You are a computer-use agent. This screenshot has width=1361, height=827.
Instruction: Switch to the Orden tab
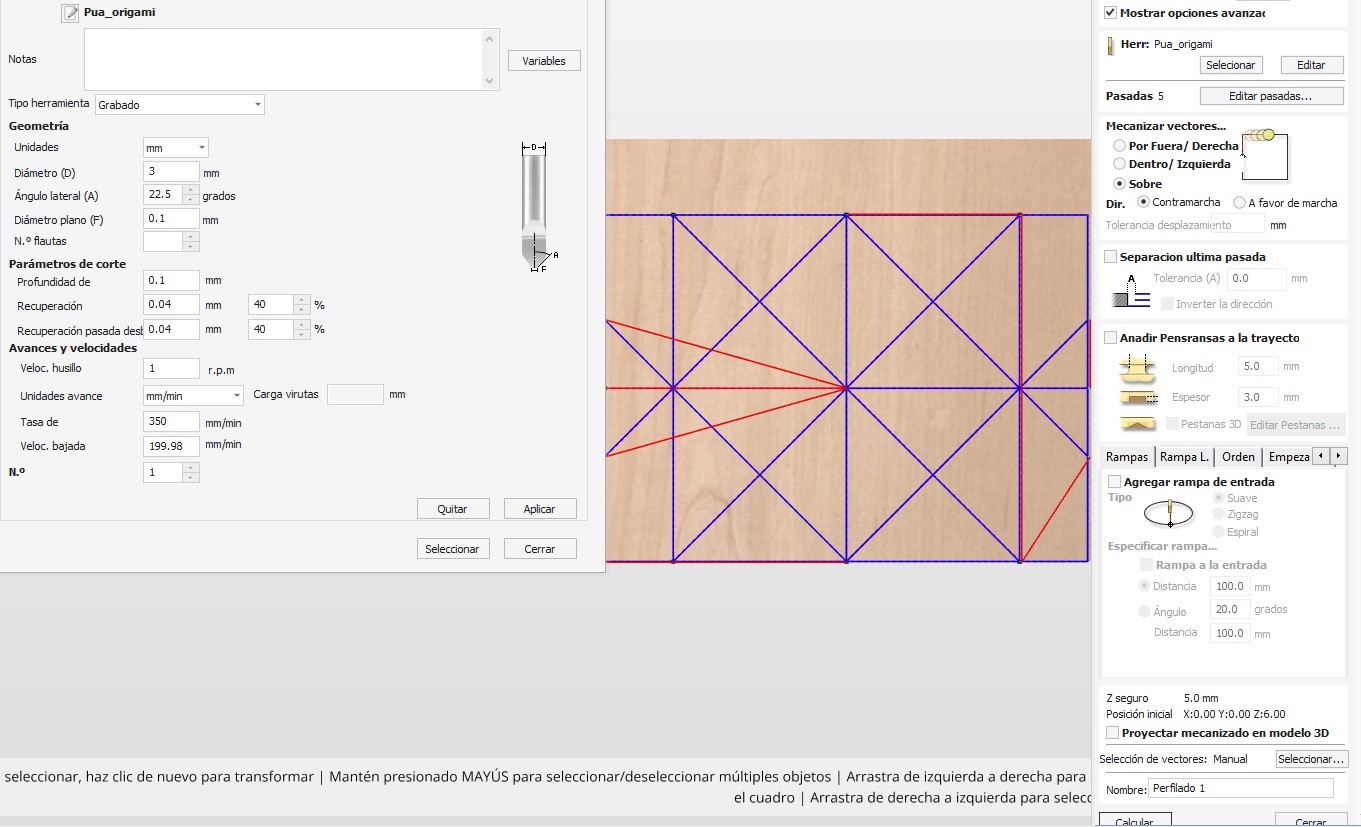(1237, 457)
